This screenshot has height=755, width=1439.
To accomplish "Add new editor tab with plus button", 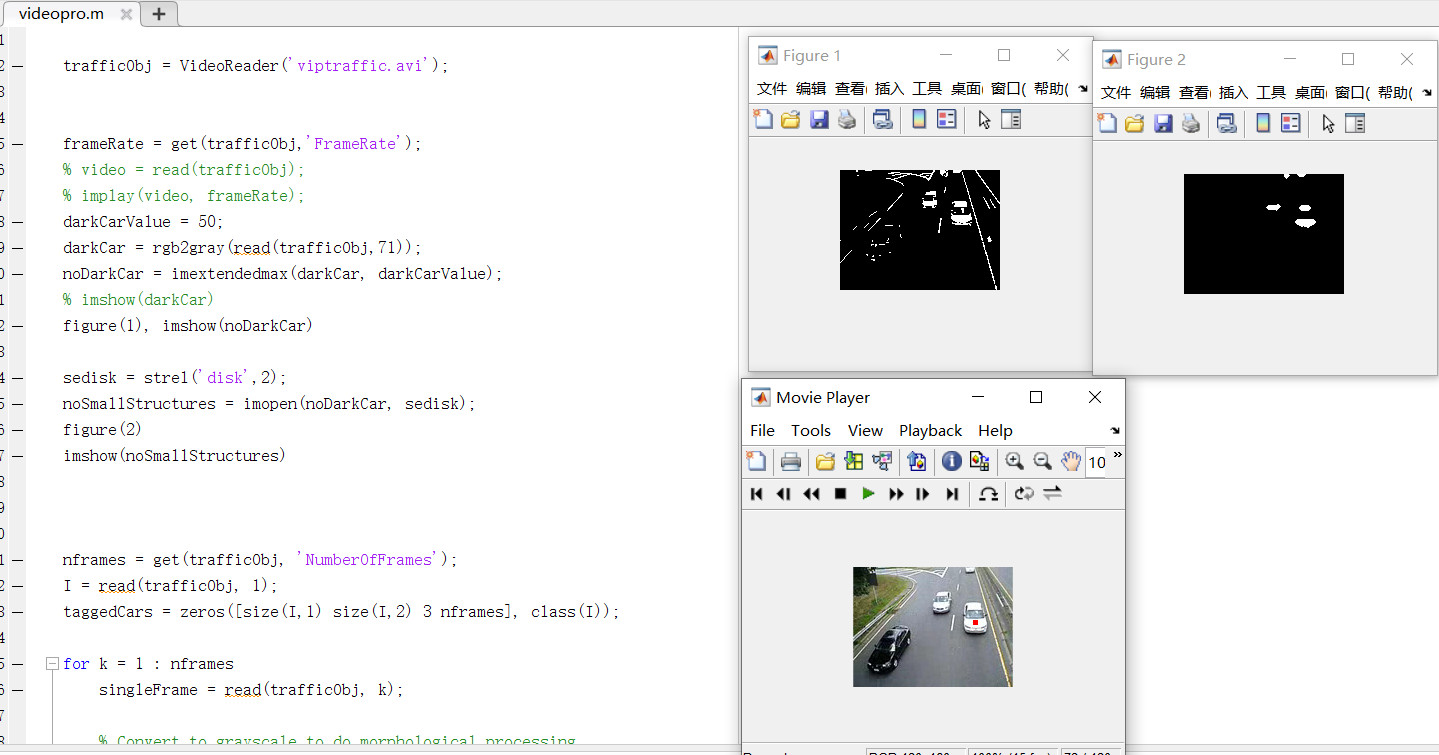I will click(159, 14).
